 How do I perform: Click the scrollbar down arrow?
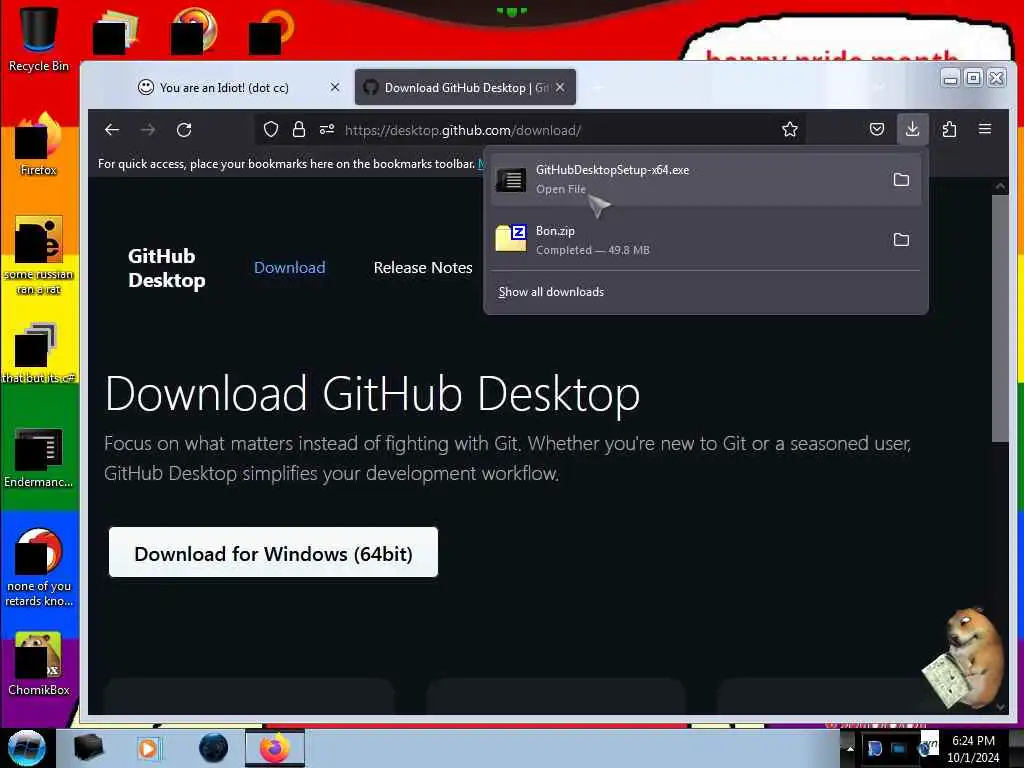(1000, 707)
